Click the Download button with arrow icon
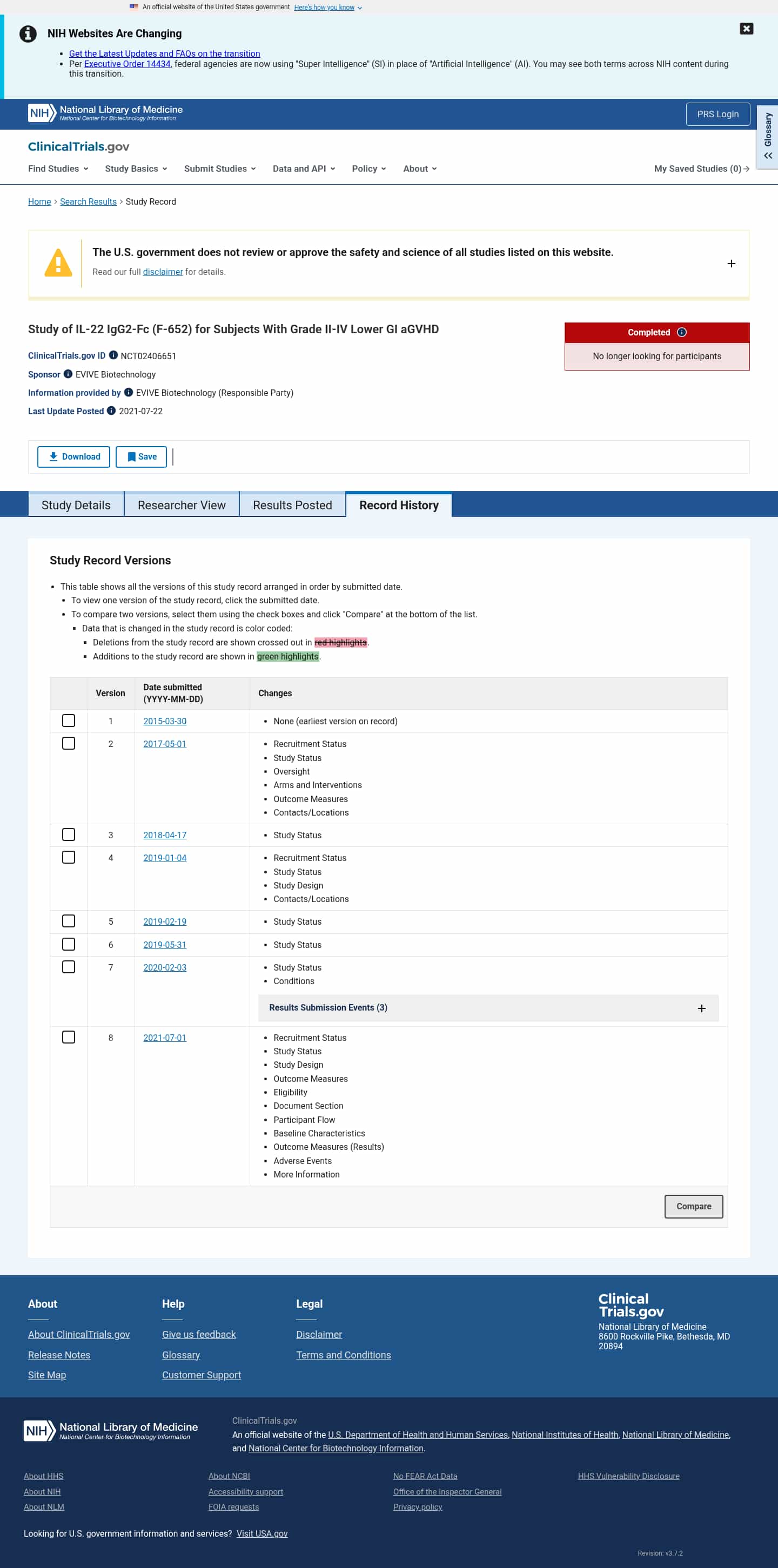This screenshot has width=778, height=1568. coord(73,456)
